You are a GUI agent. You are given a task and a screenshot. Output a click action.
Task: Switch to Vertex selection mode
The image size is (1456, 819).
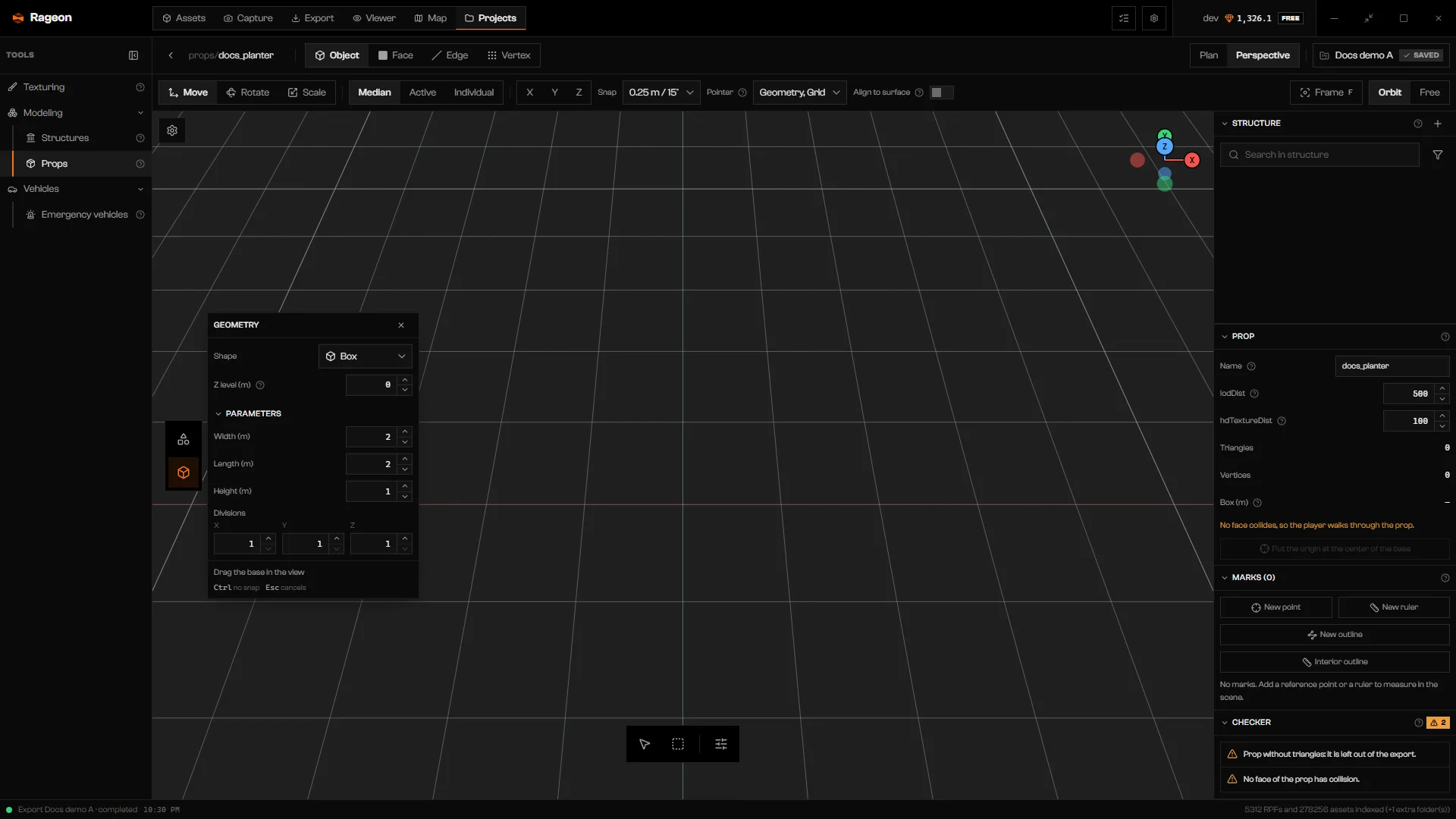coord(509,55)
